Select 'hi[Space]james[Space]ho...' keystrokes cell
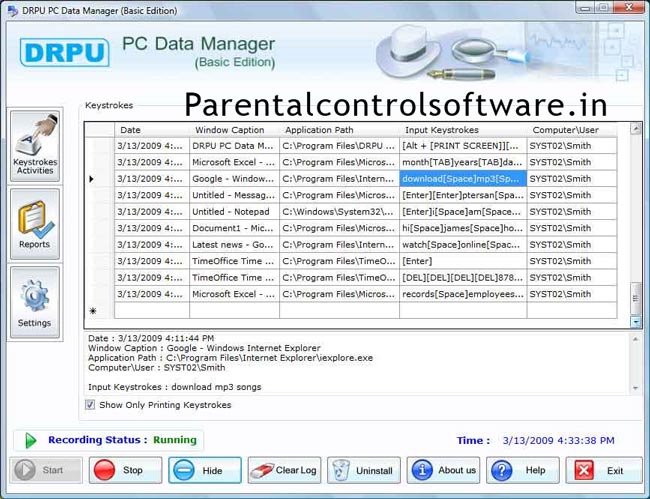 [463, 228]
